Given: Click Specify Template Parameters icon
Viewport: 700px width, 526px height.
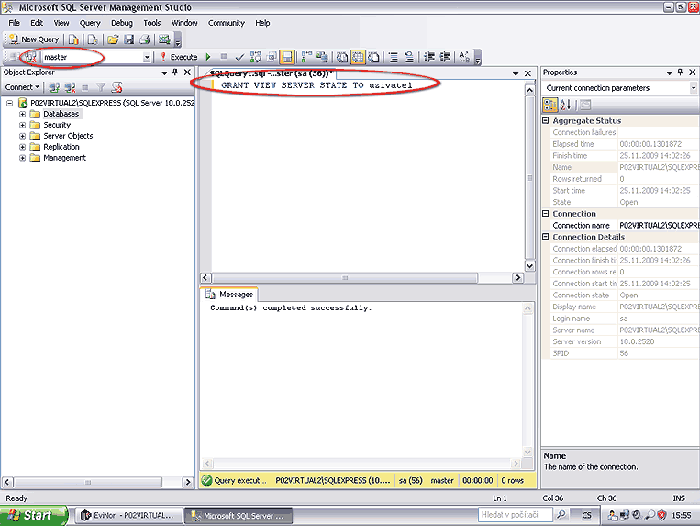Looking at the screenshot, I should tap(465, 57).
